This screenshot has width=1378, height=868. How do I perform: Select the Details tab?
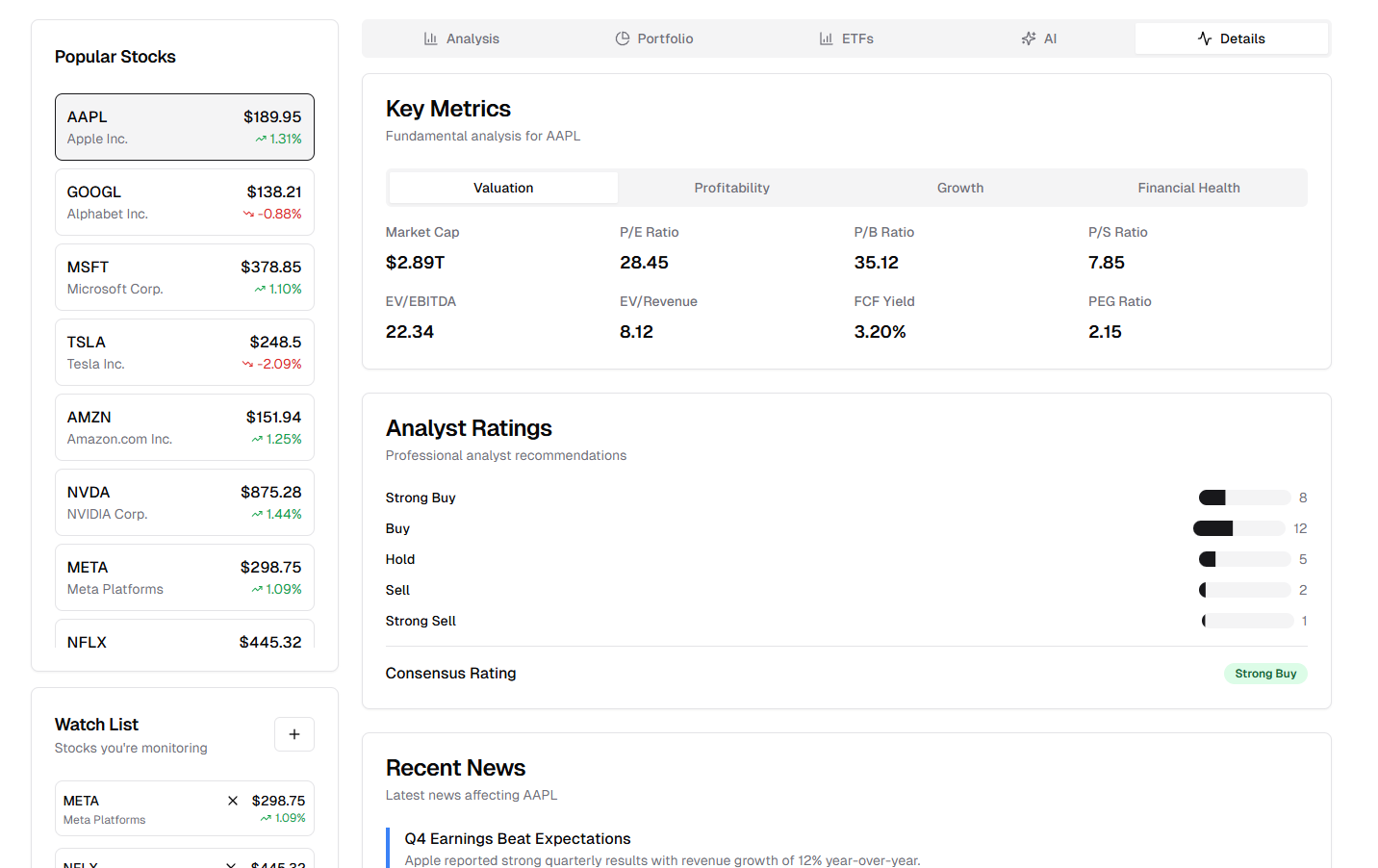[1232, 38]
